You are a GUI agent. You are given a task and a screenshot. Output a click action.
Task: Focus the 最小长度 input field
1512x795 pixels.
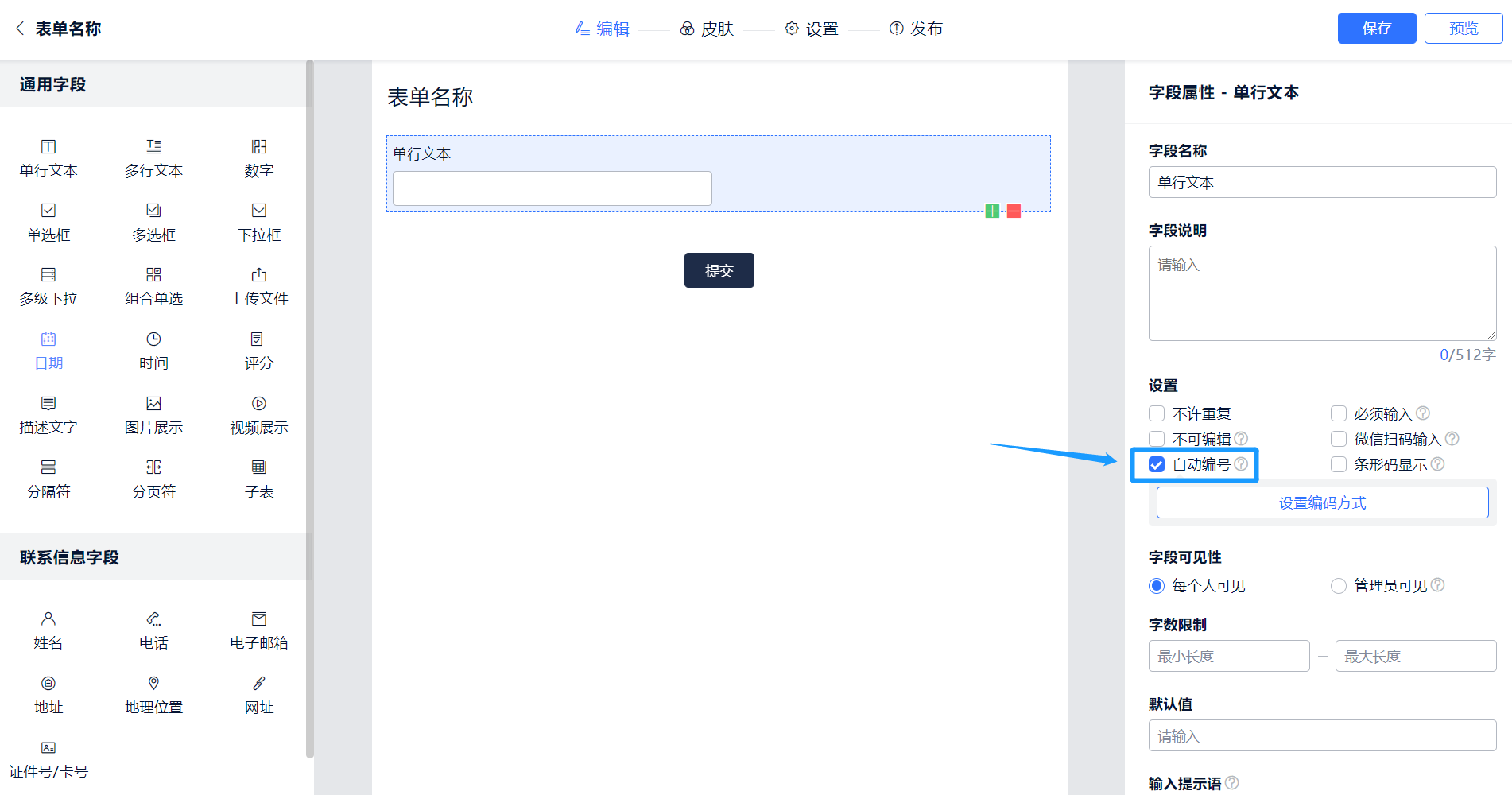pos(1228,656)
